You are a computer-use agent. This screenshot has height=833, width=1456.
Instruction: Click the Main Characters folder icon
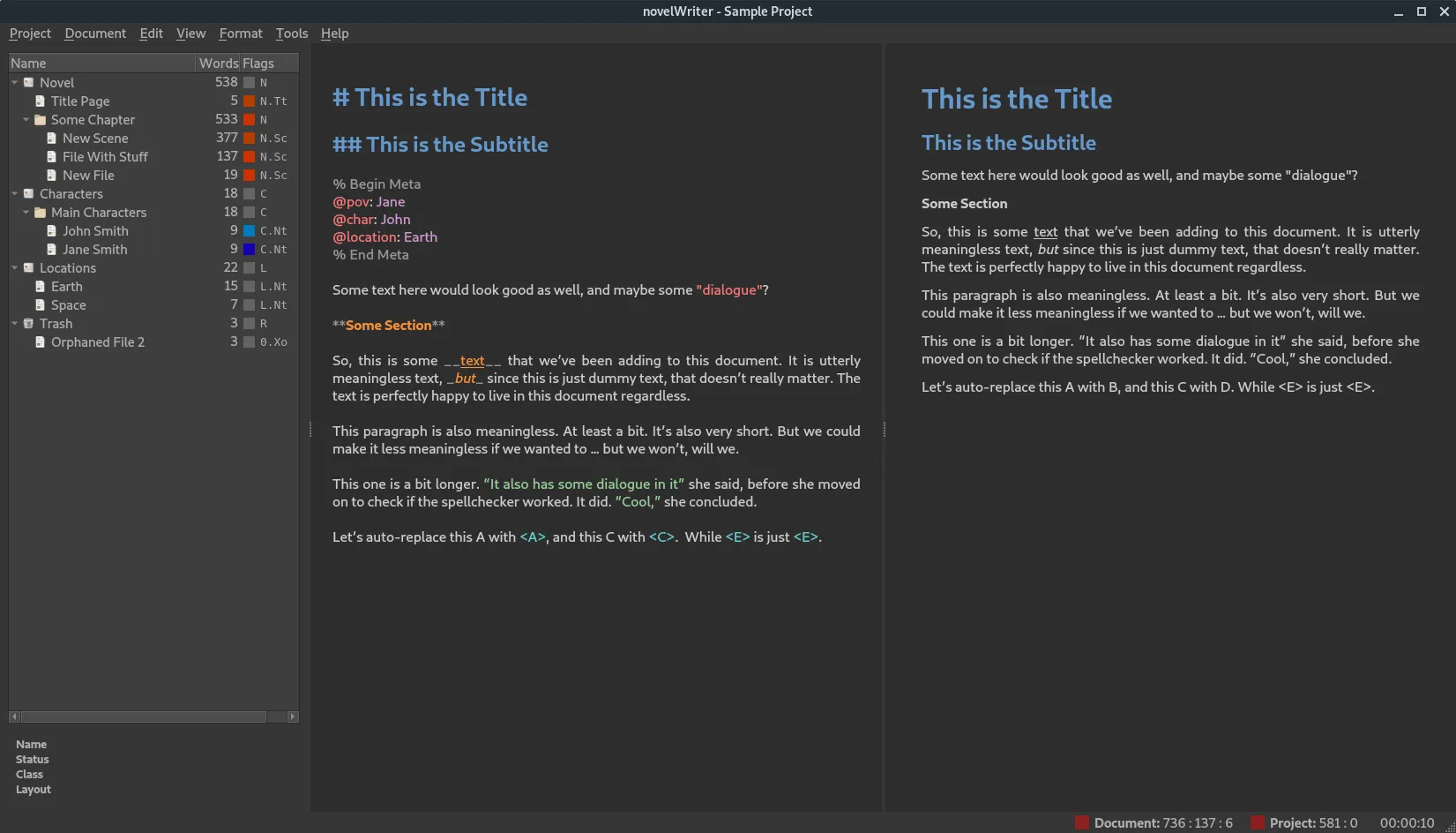pyautogui.click(x=40, y=212)
